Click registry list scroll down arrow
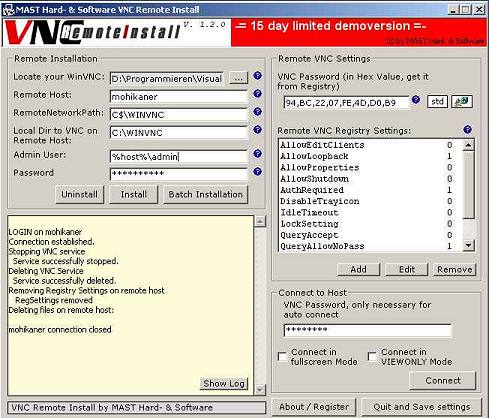489x418 pixels. [x=468, y=246]
